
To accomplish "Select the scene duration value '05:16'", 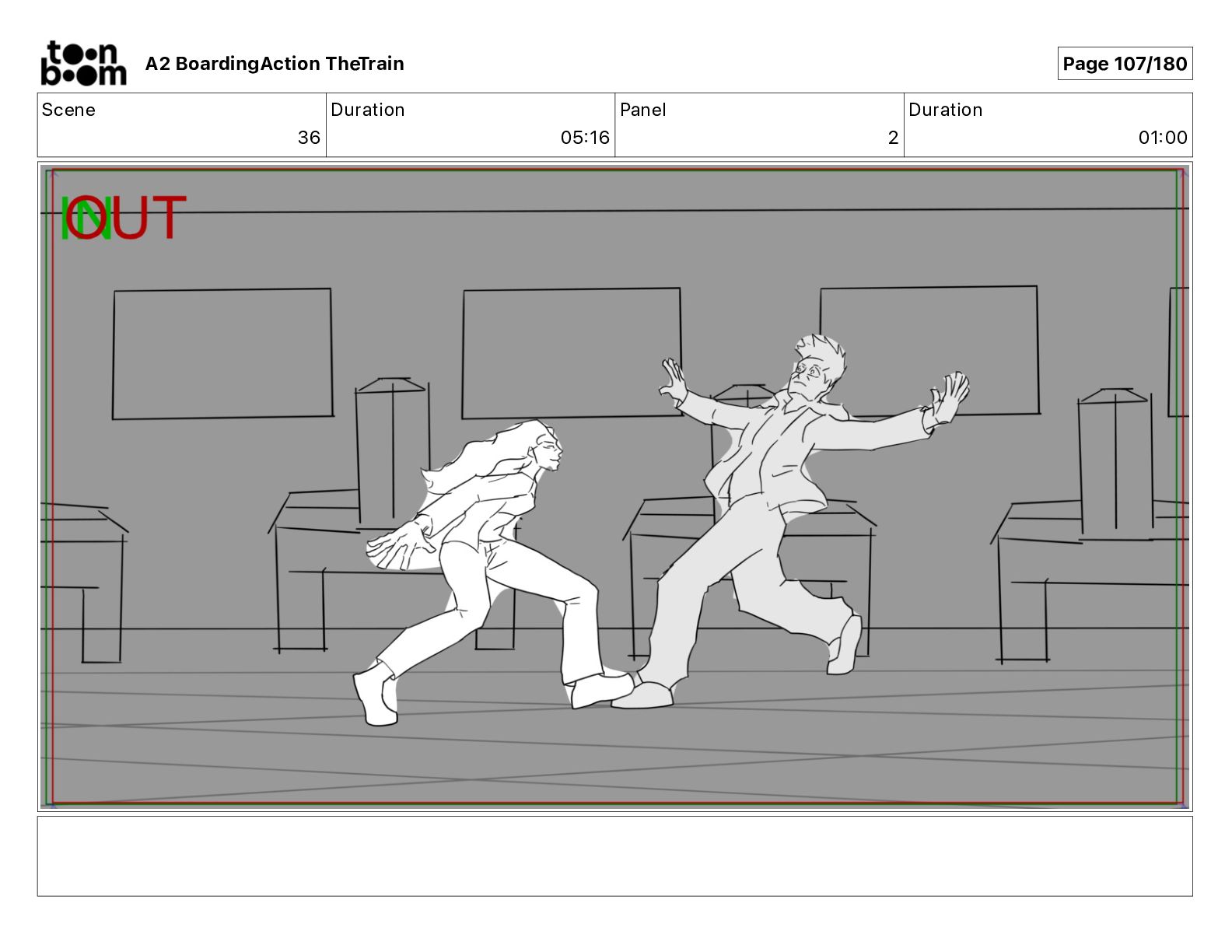I will [585, 138].
